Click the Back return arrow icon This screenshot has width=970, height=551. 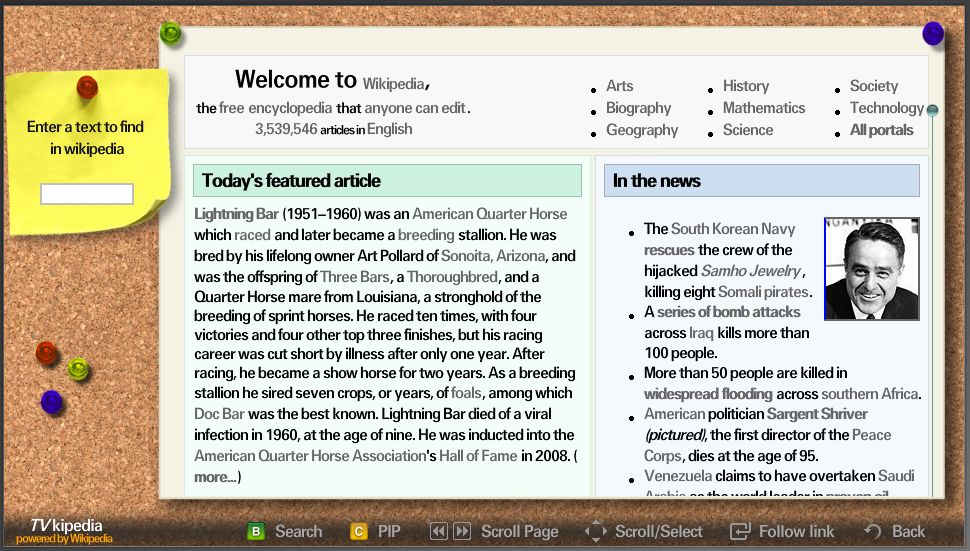click(873, 531)
